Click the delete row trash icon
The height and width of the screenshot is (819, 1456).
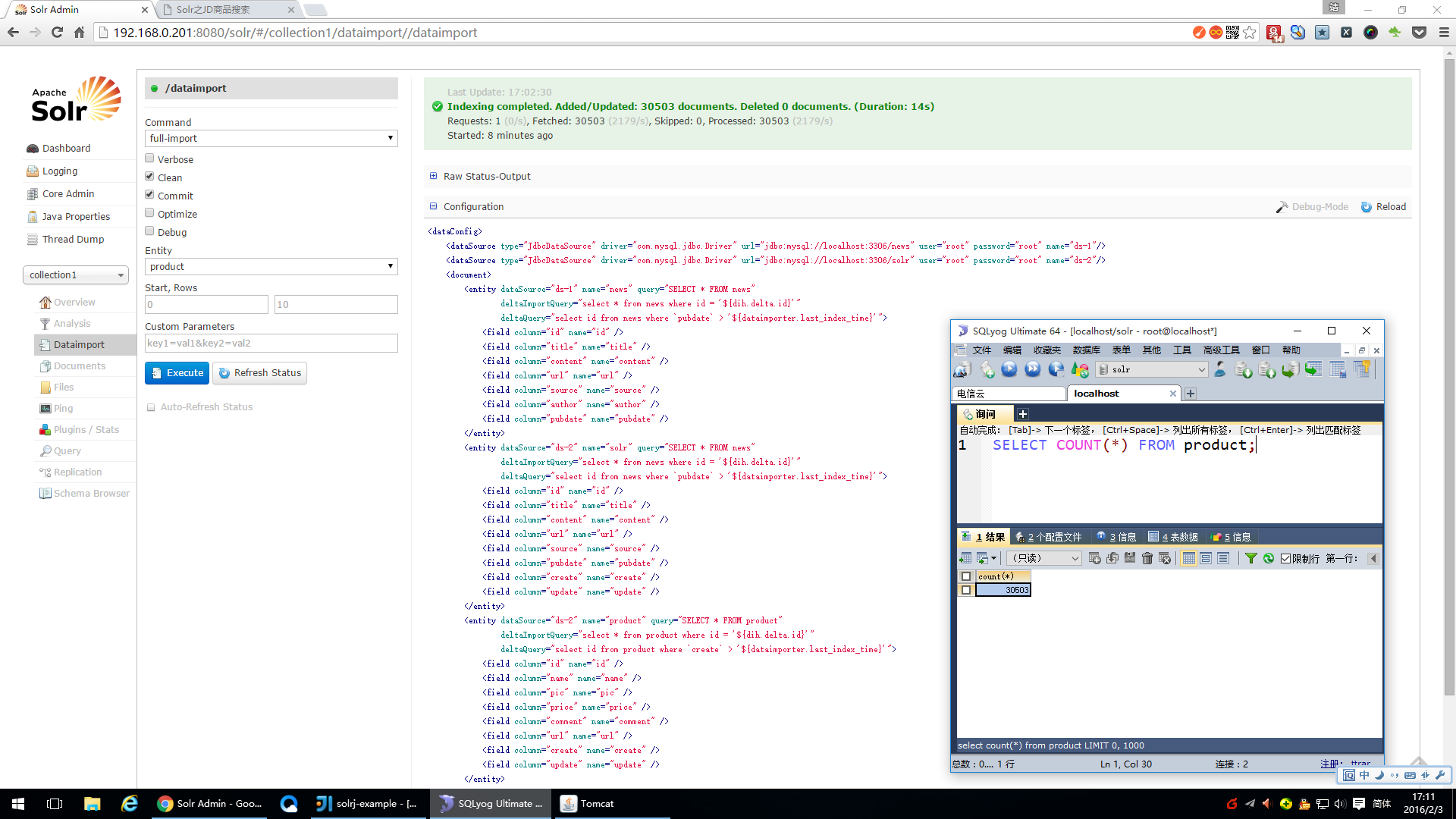pyautogui.click(x=1147, y=558)
